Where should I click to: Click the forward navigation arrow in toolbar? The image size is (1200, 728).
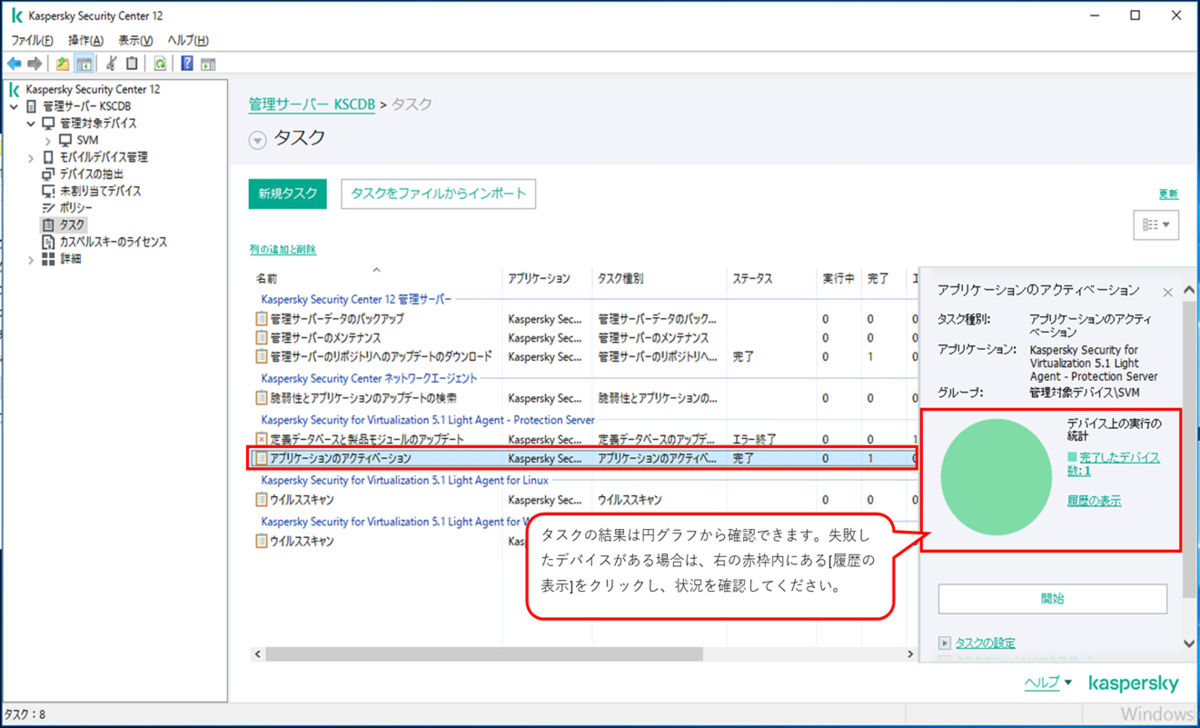point(33,63)
